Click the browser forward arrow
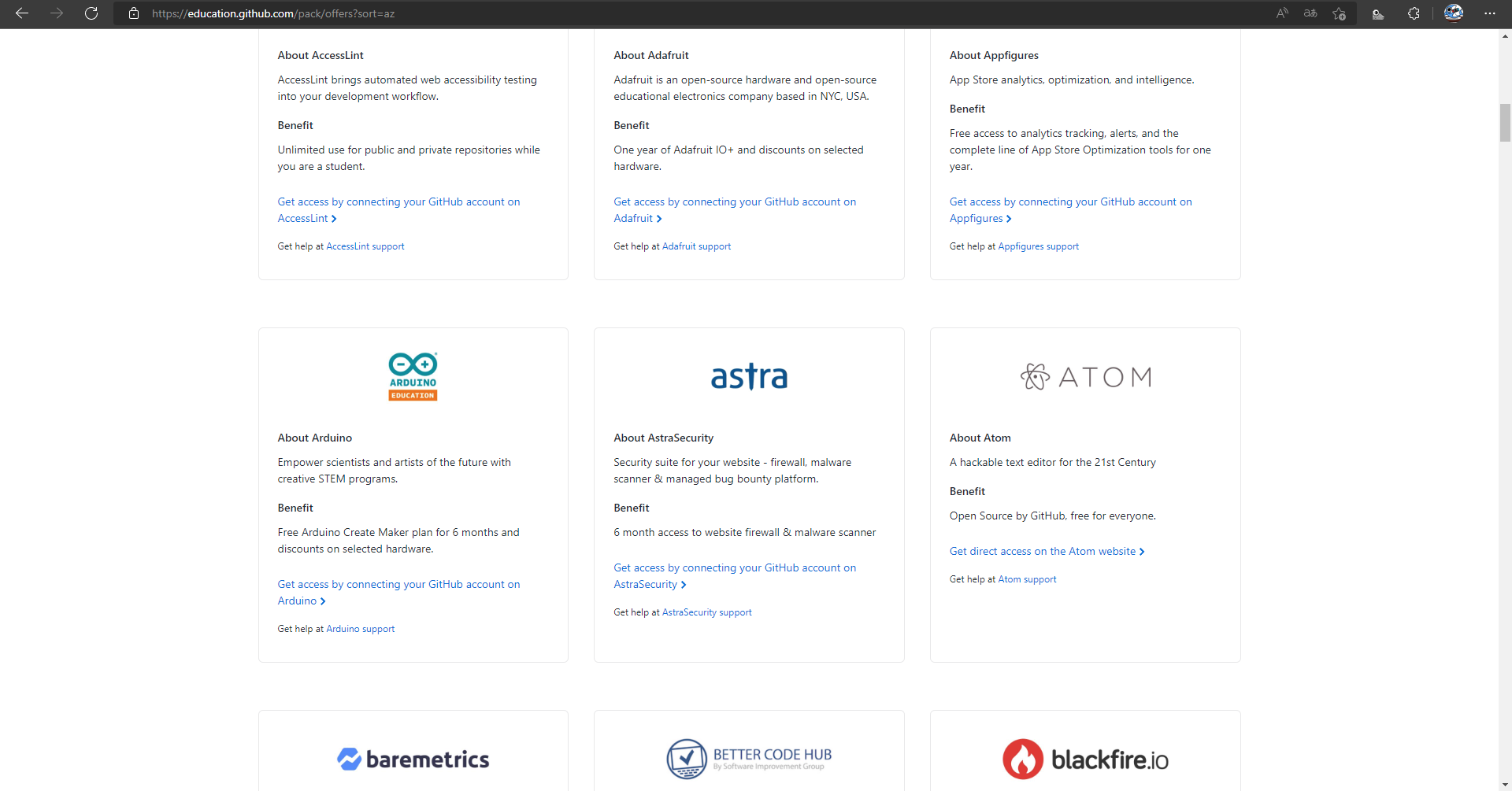Viewport: 1512px width, 791px height. (x=57, y=13)
